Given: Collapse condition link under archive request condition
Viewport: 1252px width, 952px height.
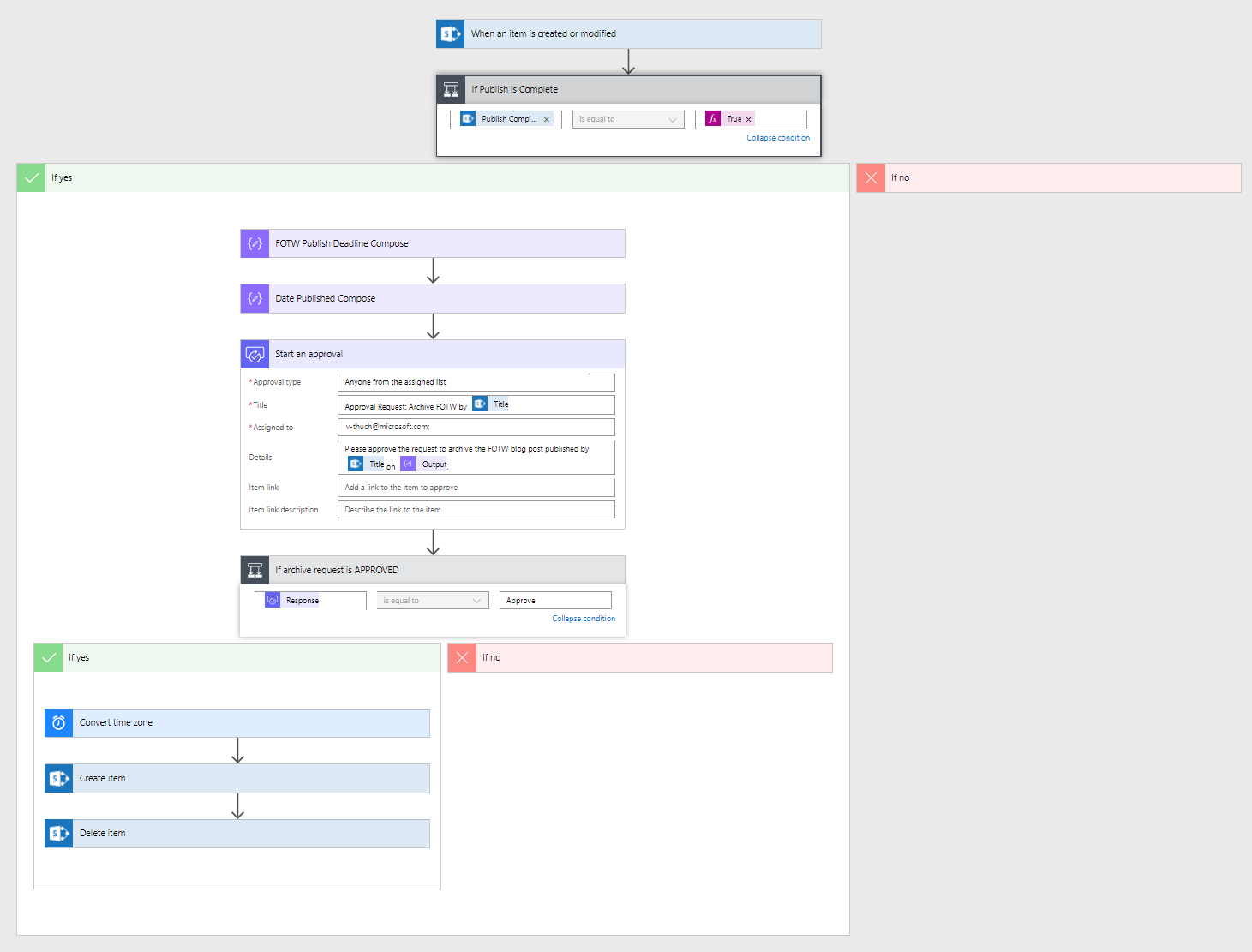Looking at the screenshot, I should pyautogui.click(x=583, y=619).
